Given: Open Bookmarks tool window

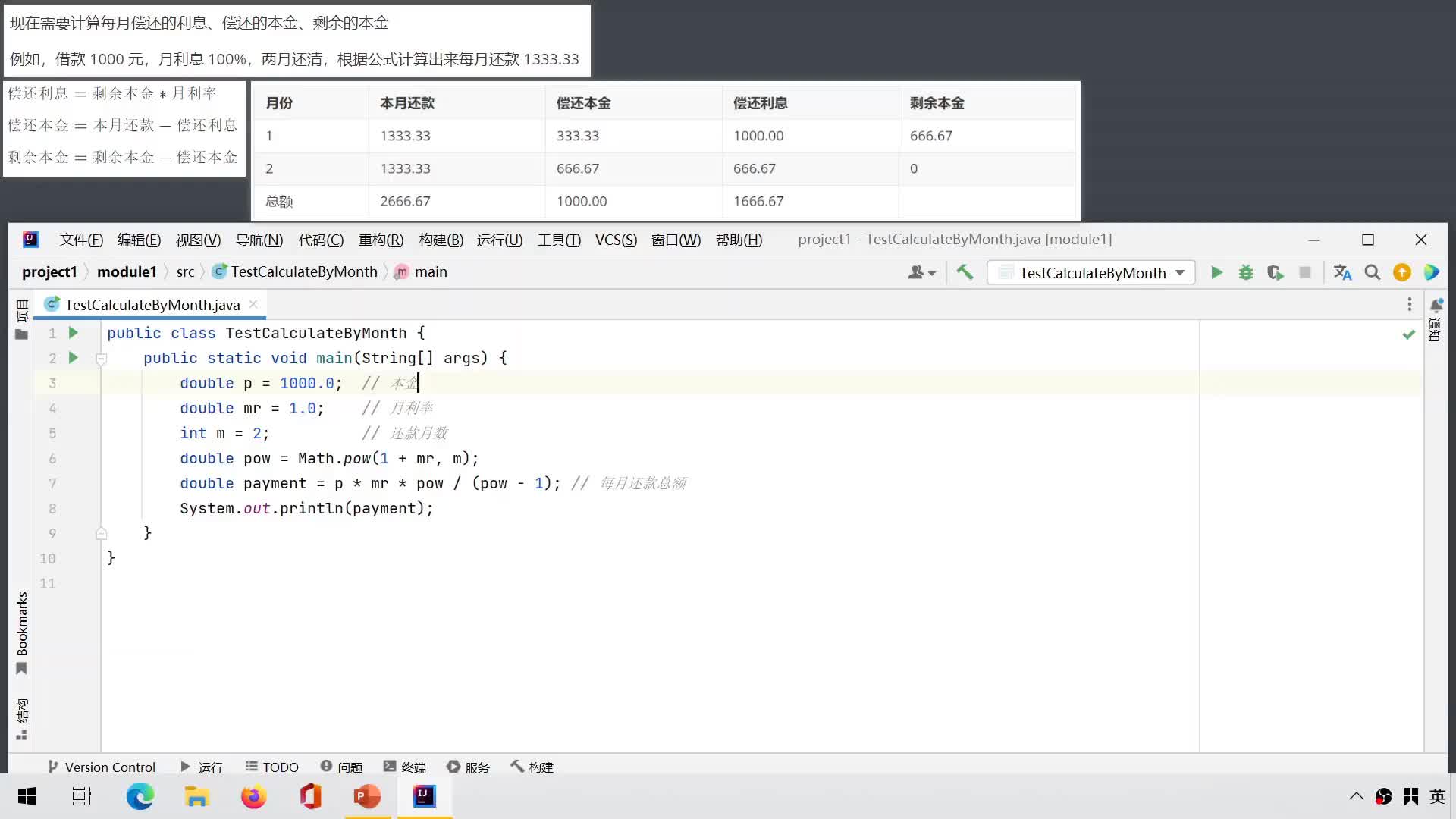Looking at the screenshot, I should (21, 633).
